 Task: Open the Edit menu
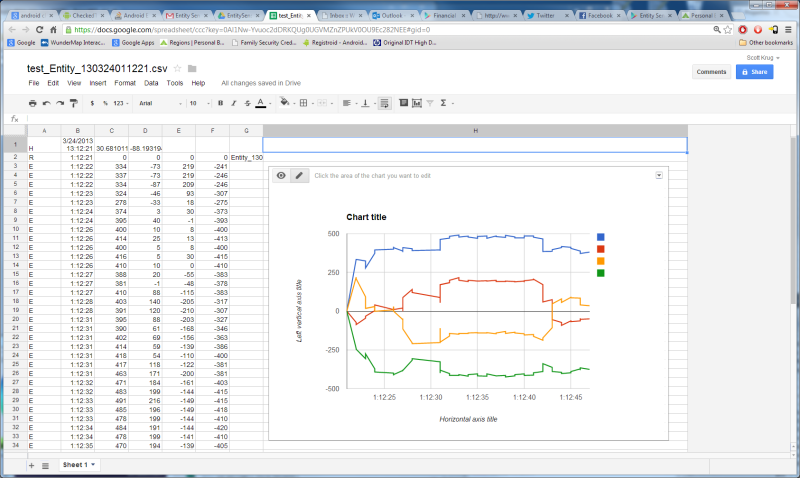pyautogui.click(x=53, y=83)
